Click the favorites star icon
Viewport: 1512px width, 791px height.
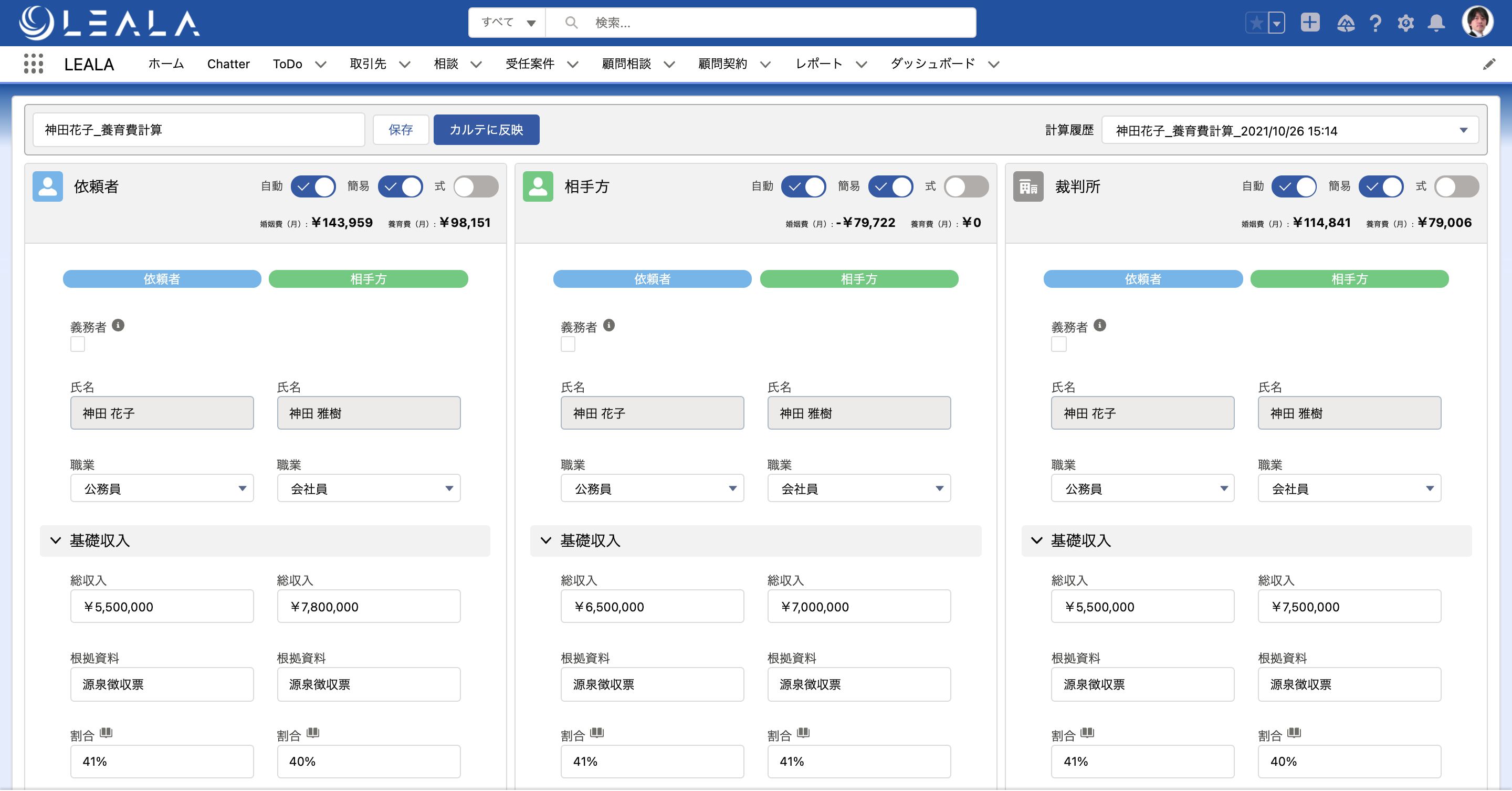1256,23
